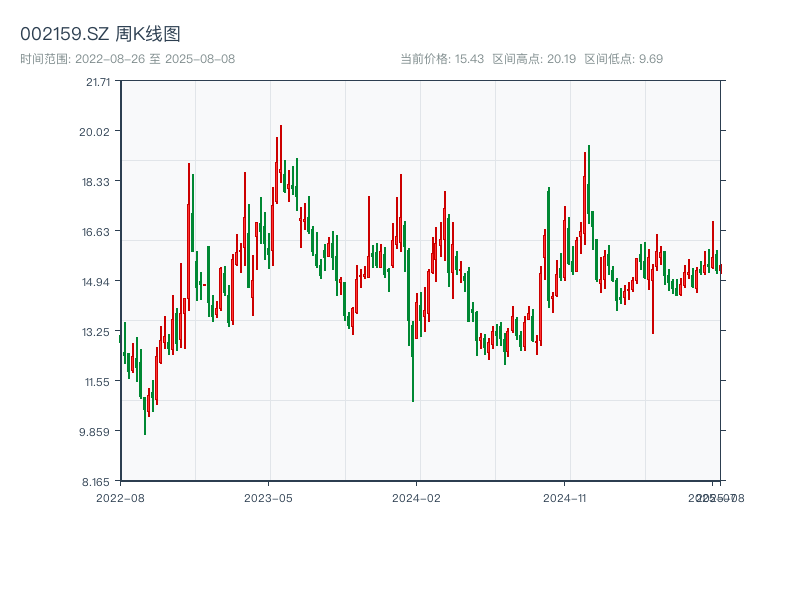Click the y-axis label 20.02

94,132
